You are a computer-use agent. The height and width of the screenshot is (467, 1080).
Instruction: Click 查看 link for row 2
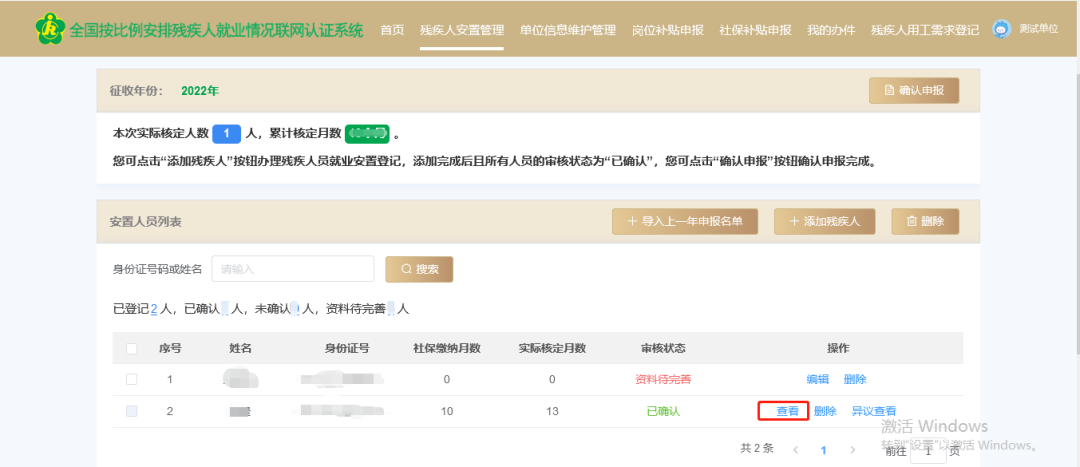(x=787, y=411)
